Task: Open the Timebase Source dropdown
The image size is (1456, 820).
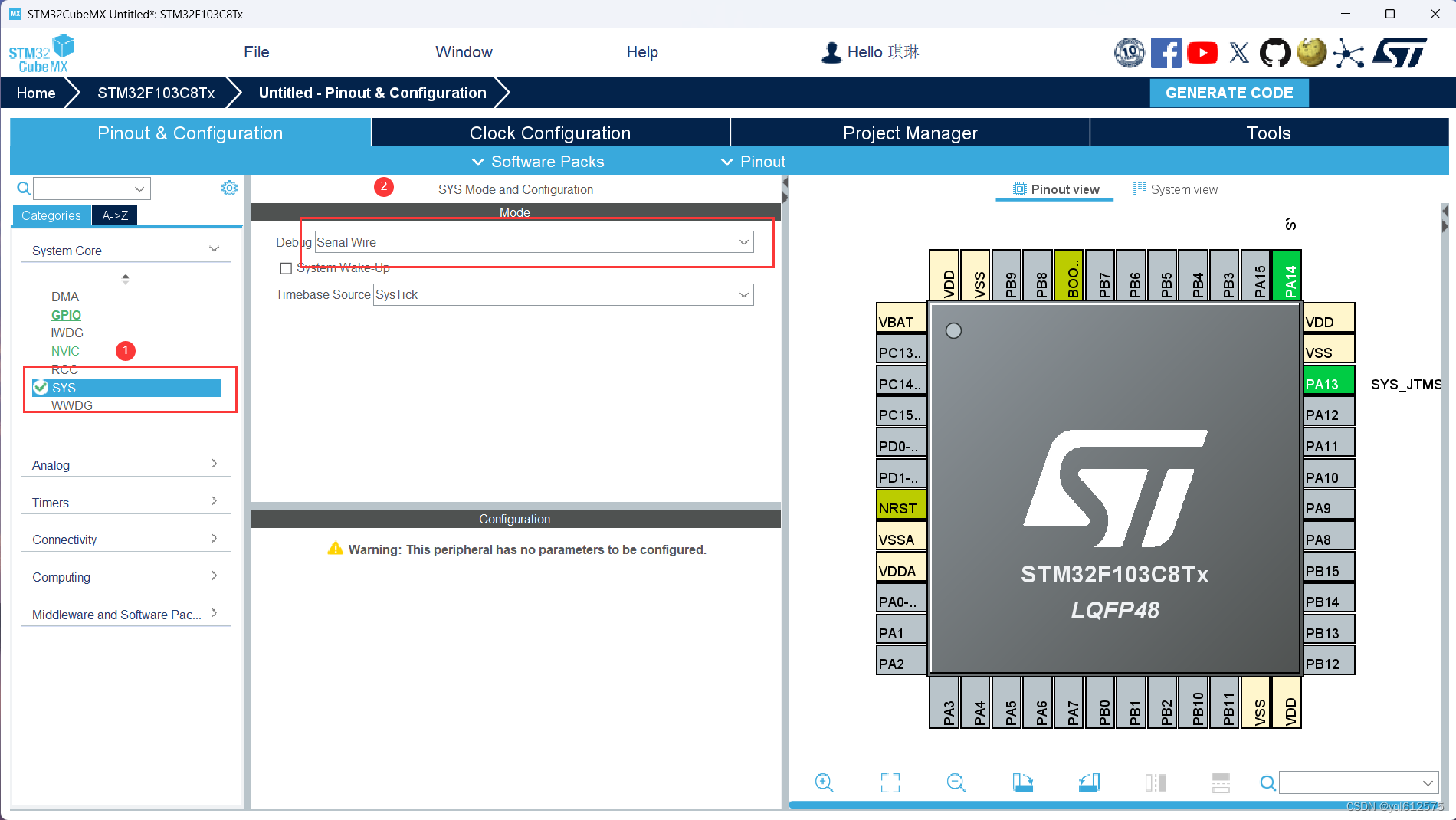Action: click(563, 295)
